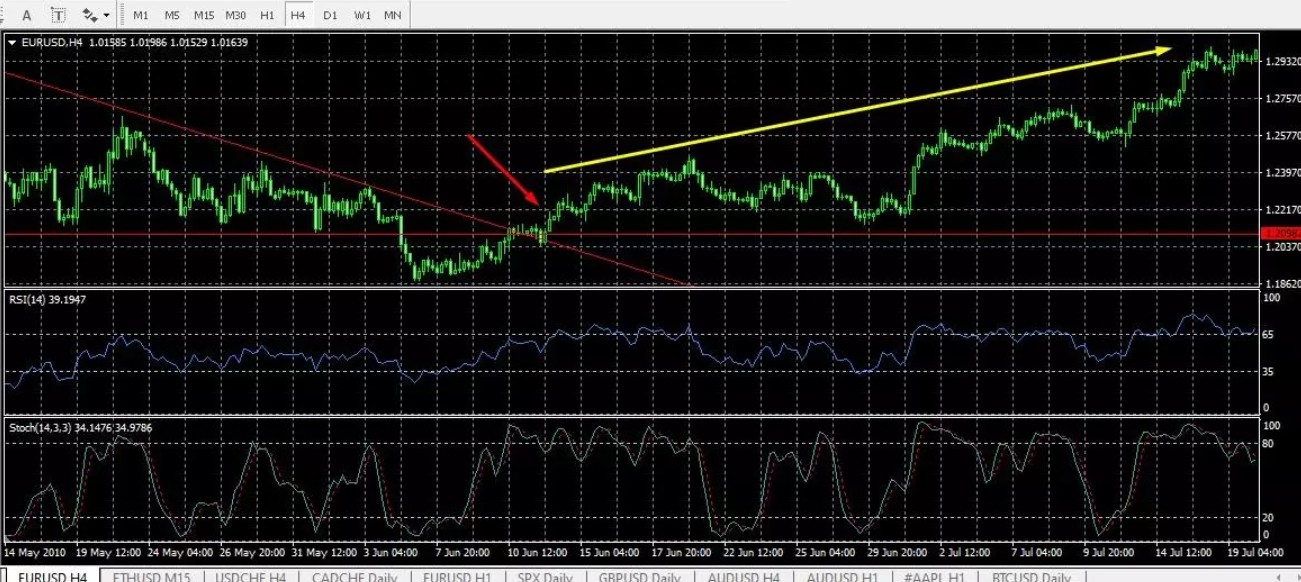Click the red horizontal line price tag
The image size is (1301, 582).
click(x=1282, y=234)
